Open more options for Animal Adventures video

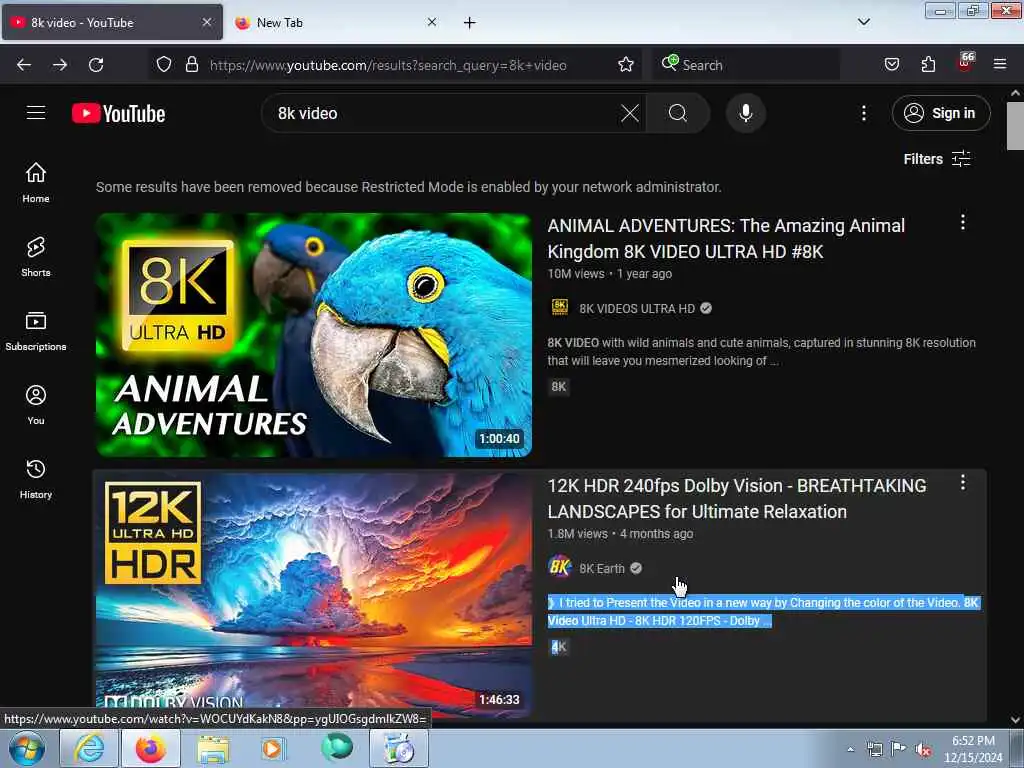(962, 223)
